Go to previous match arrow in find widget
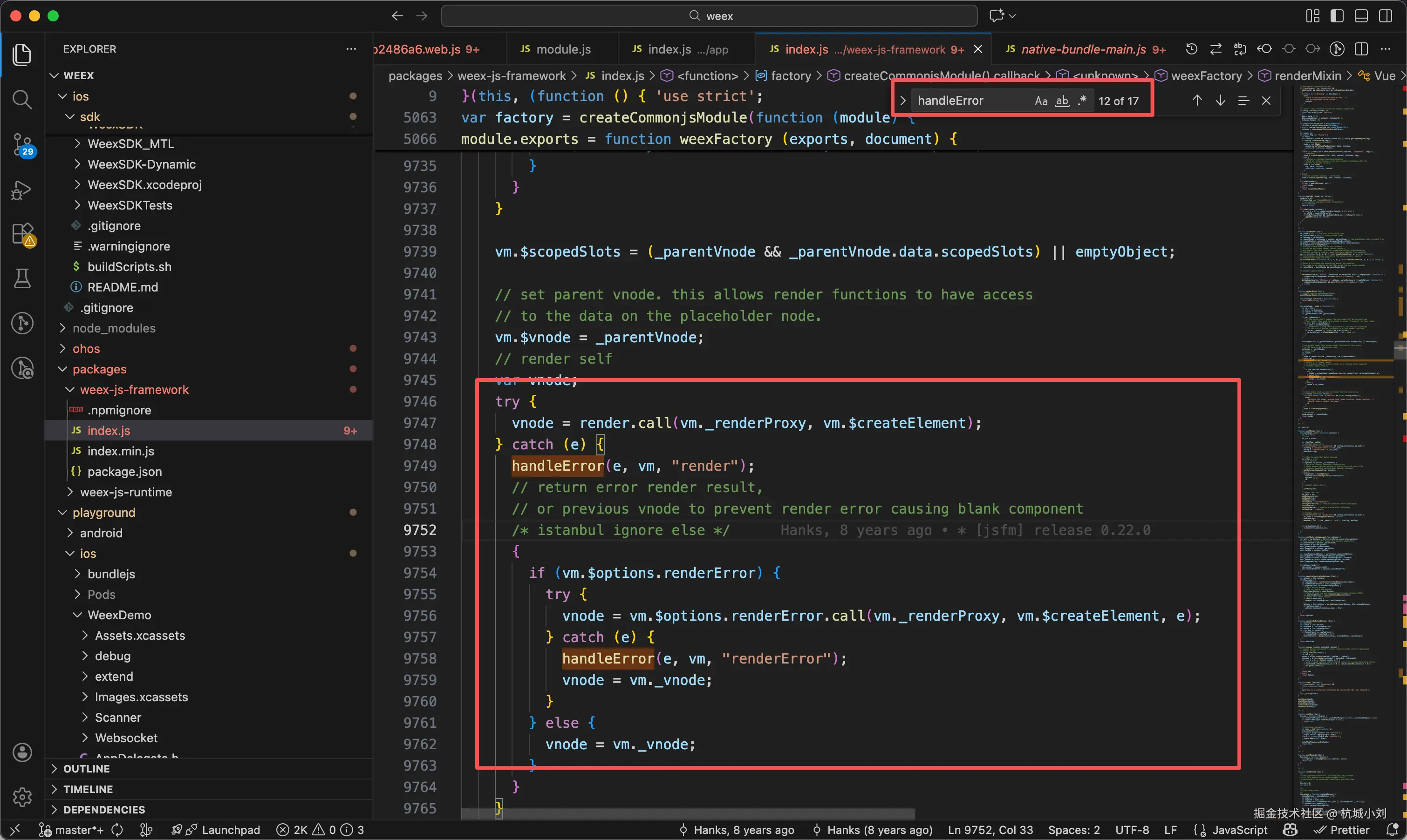 pyautogui.click(x=1197, y=101)
